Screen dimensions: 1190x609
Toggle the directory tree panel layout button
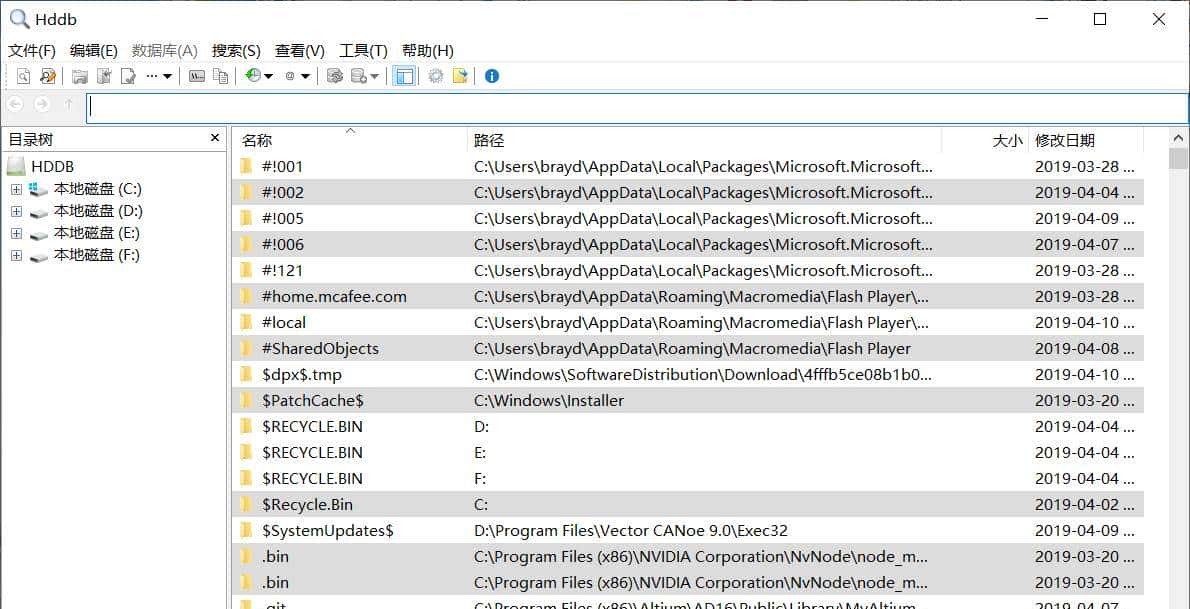coord(404,76)
